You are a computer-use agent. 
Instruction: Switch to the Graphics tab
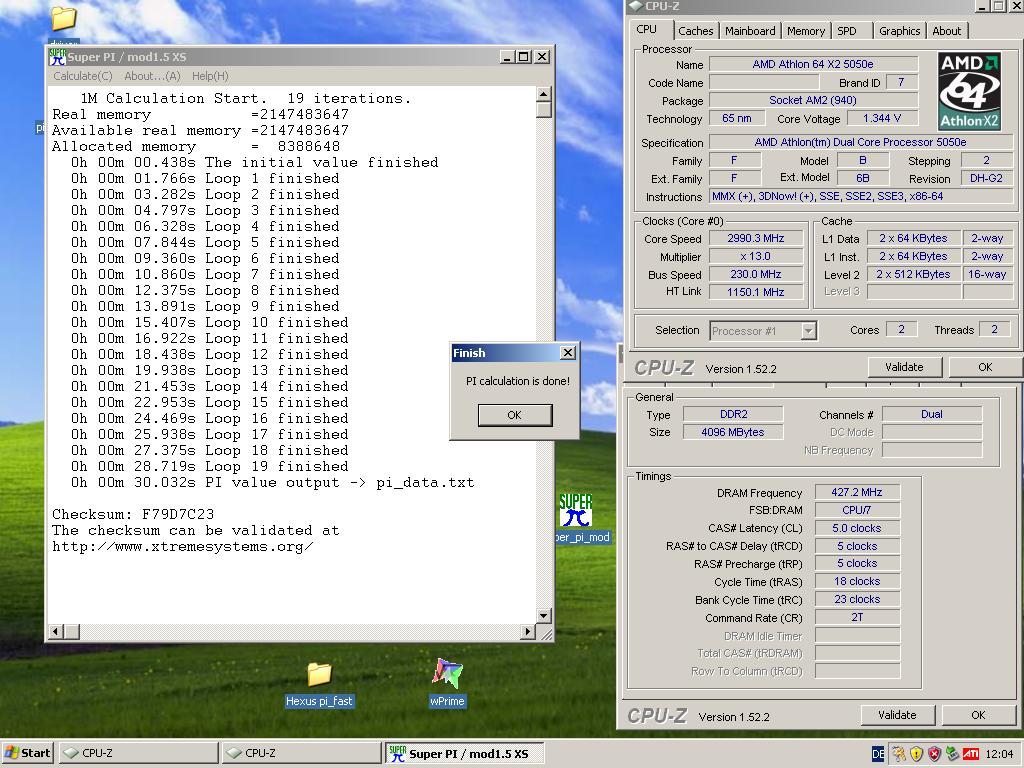[899, 31]
